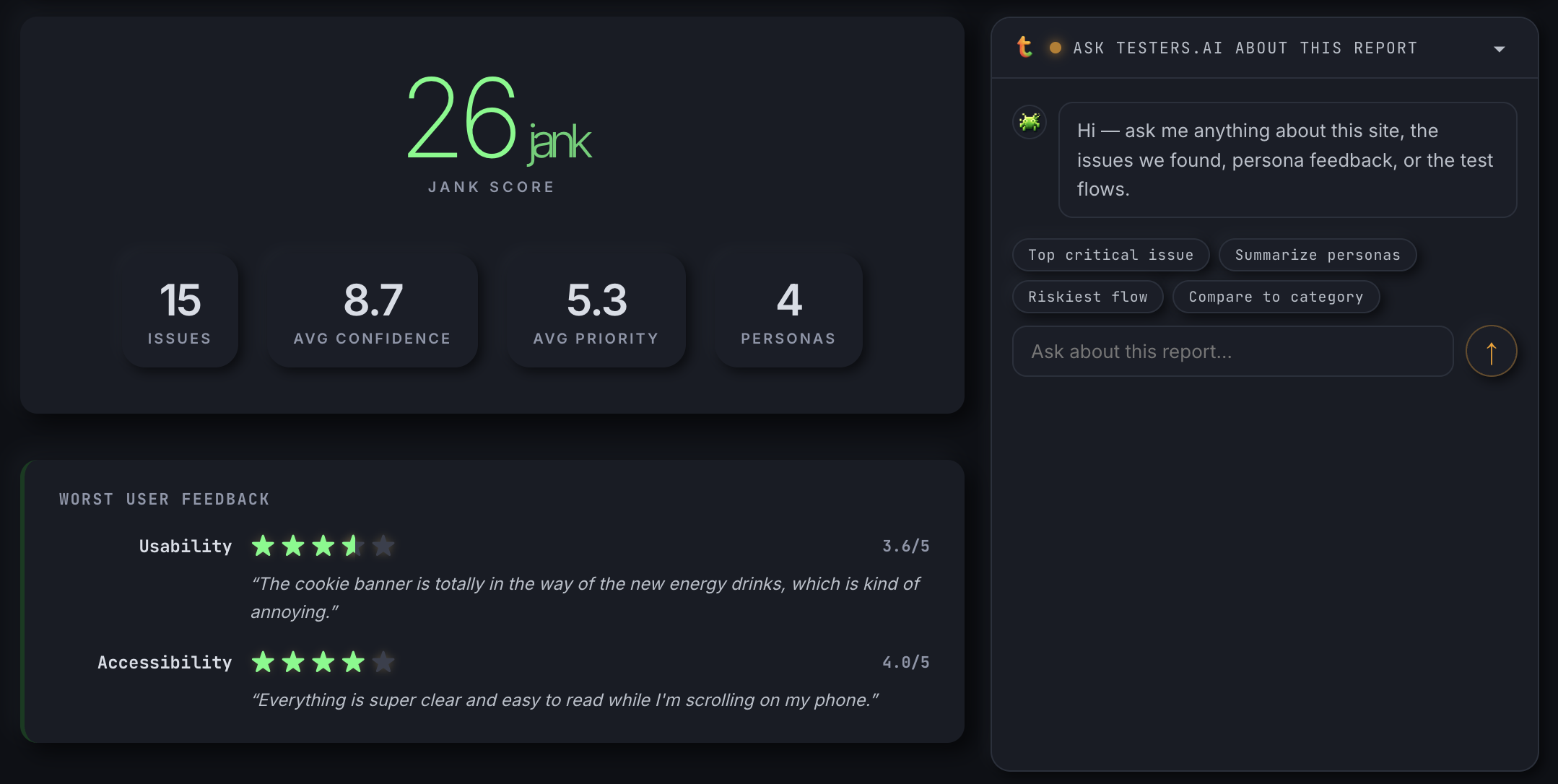Select the "Summarize personas" suggestion
This screenshot has width=1558, height=784.
1317,255
